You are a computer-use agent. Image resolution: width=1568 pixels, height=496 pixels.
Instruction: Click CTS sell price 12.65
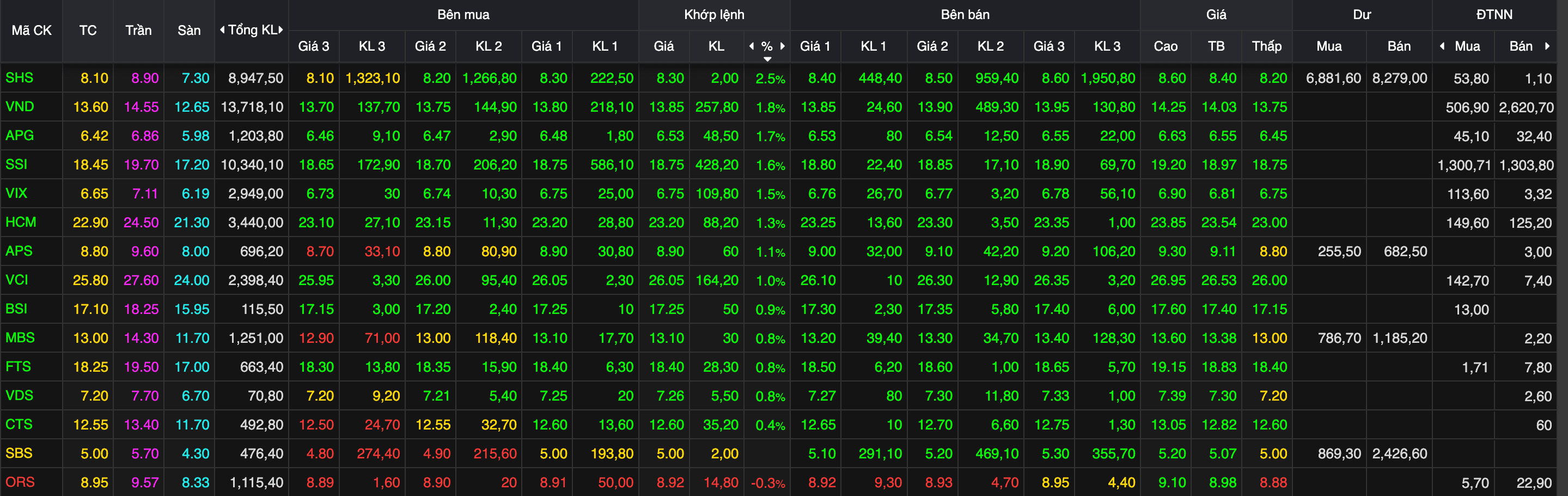pos(818,424)
